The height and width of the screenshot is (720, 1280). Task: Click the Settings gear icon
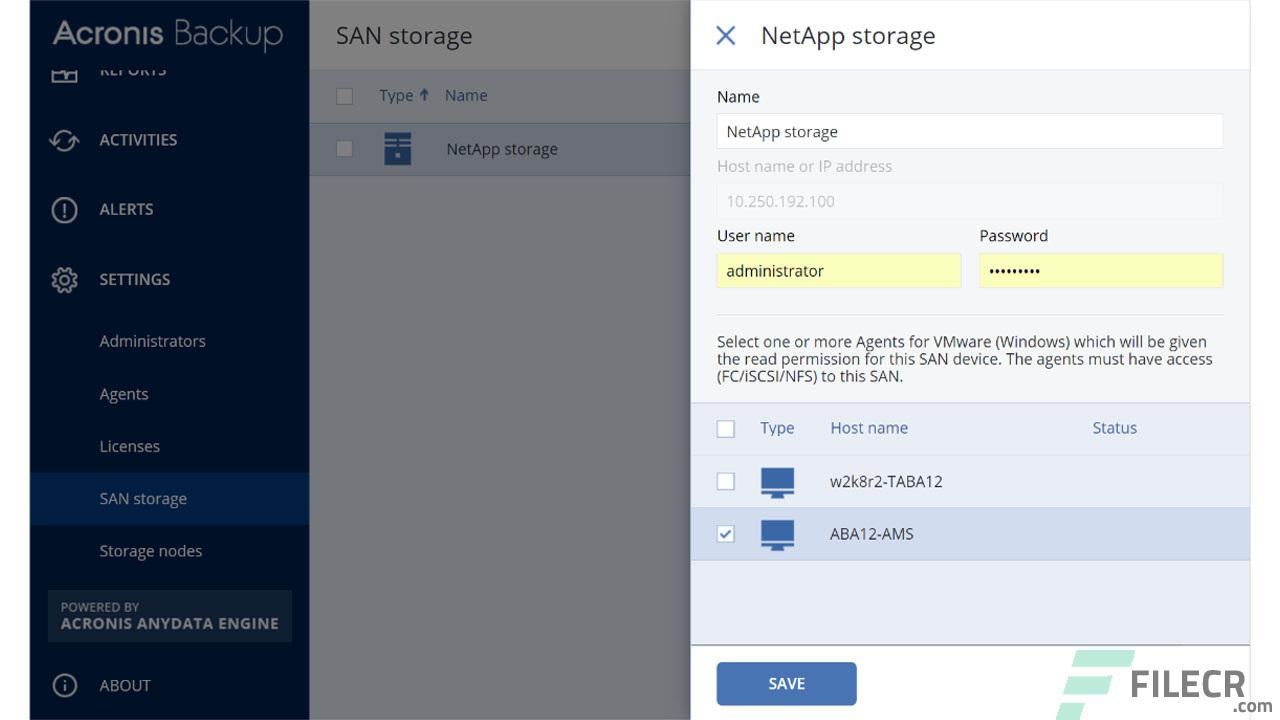click(x=64, y=280)
